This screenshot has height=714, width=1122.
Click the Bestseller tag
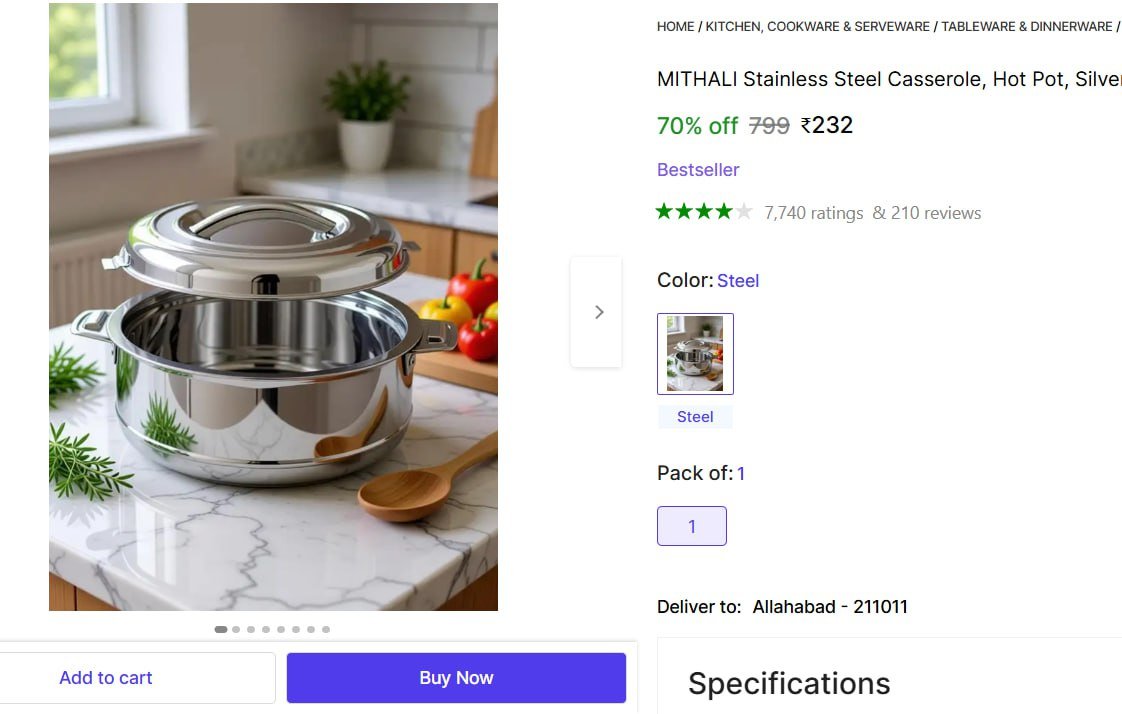click(x=698, y=170)
